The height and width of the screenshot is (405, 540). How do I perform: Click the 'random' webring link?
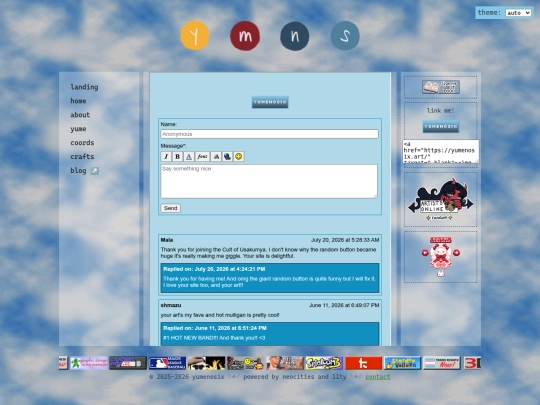(439, 218)
